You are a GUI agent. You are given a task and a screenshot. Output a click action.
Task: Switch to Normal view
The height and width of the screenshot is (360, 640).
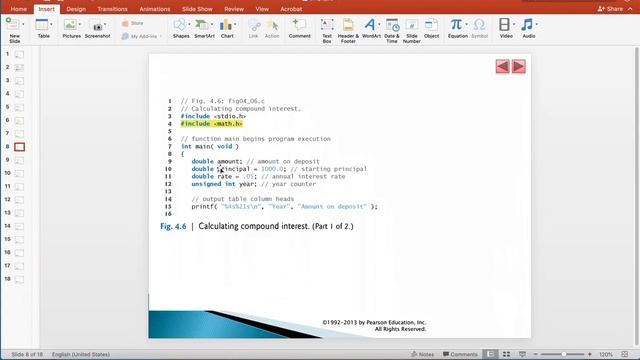tap(491, 354)
